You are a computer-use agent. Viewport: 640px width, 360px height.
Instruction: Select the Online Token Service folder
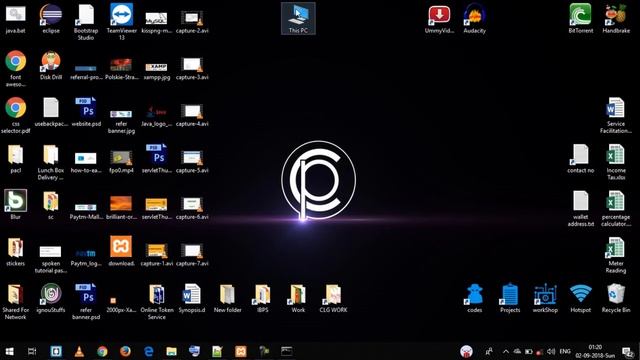point(157,302)
